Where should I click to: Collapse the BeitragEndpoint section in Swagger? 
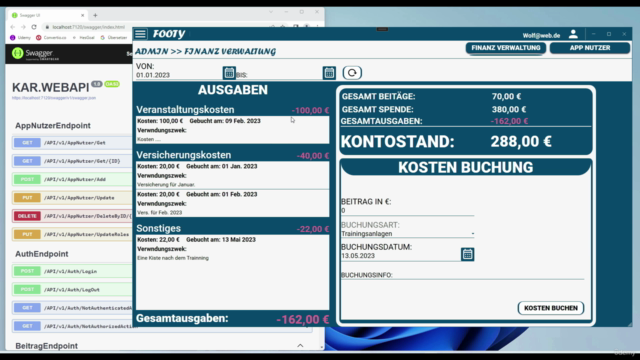300,346
